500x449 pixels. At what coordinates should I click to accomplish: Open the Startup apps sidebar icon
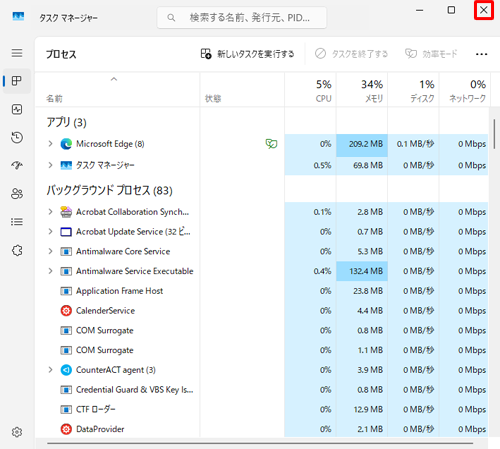pos(17,165)
